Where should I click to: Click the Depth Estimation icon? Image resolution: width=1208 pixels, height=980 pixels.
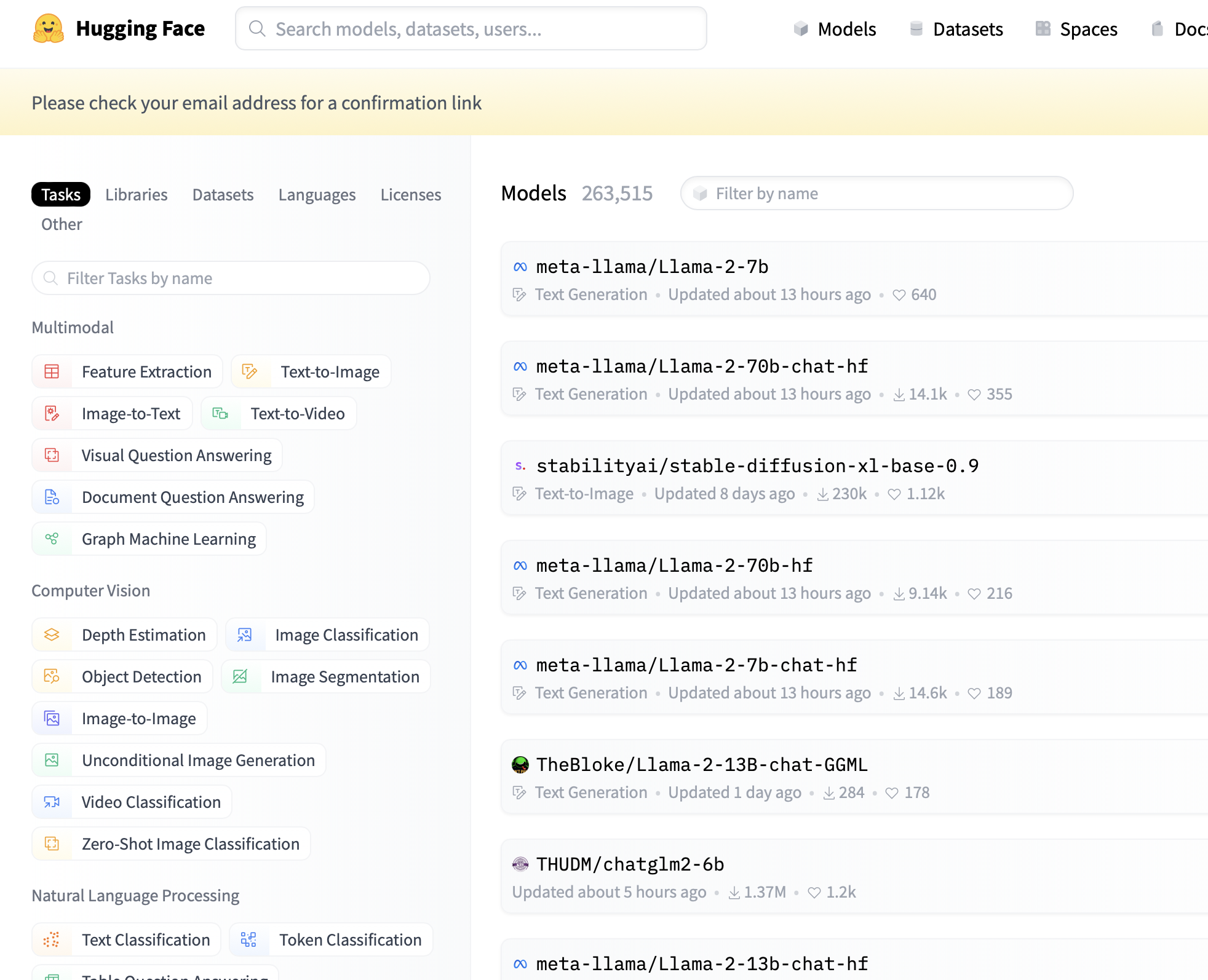52,635
